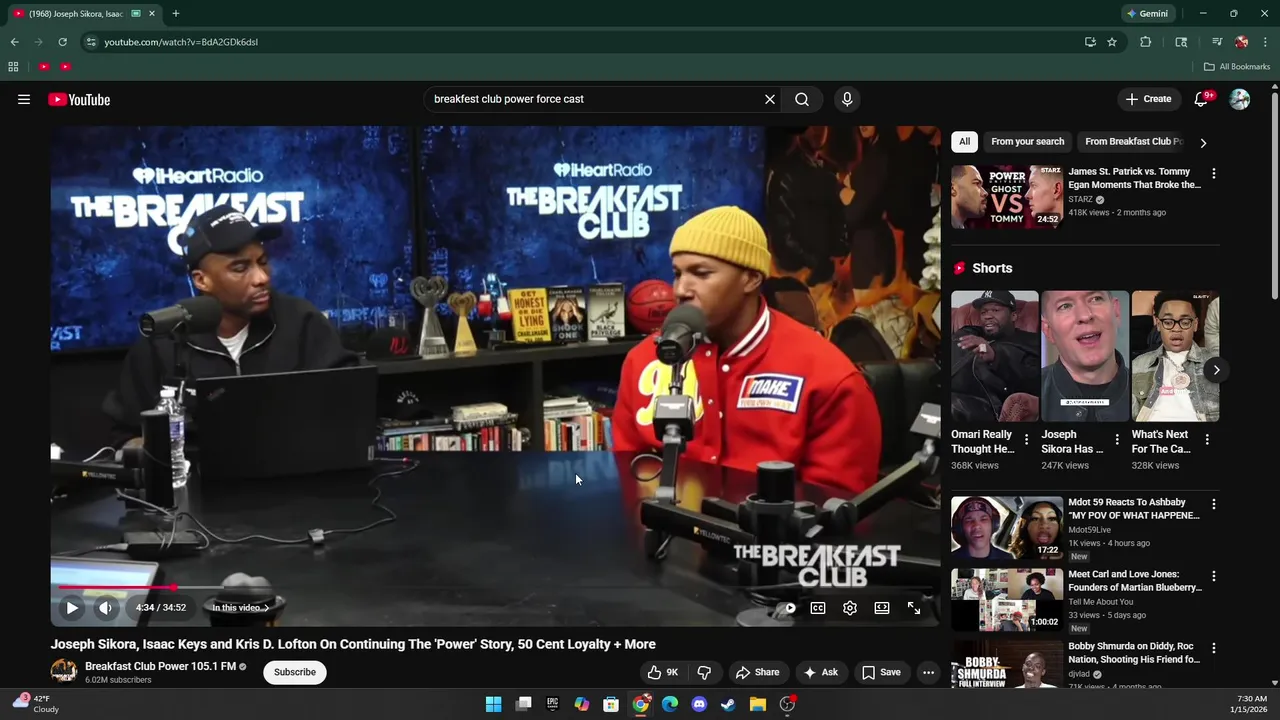The image size is (1280, 720).
Task: Select the 'All' filter chip
Action: point(964,141)
